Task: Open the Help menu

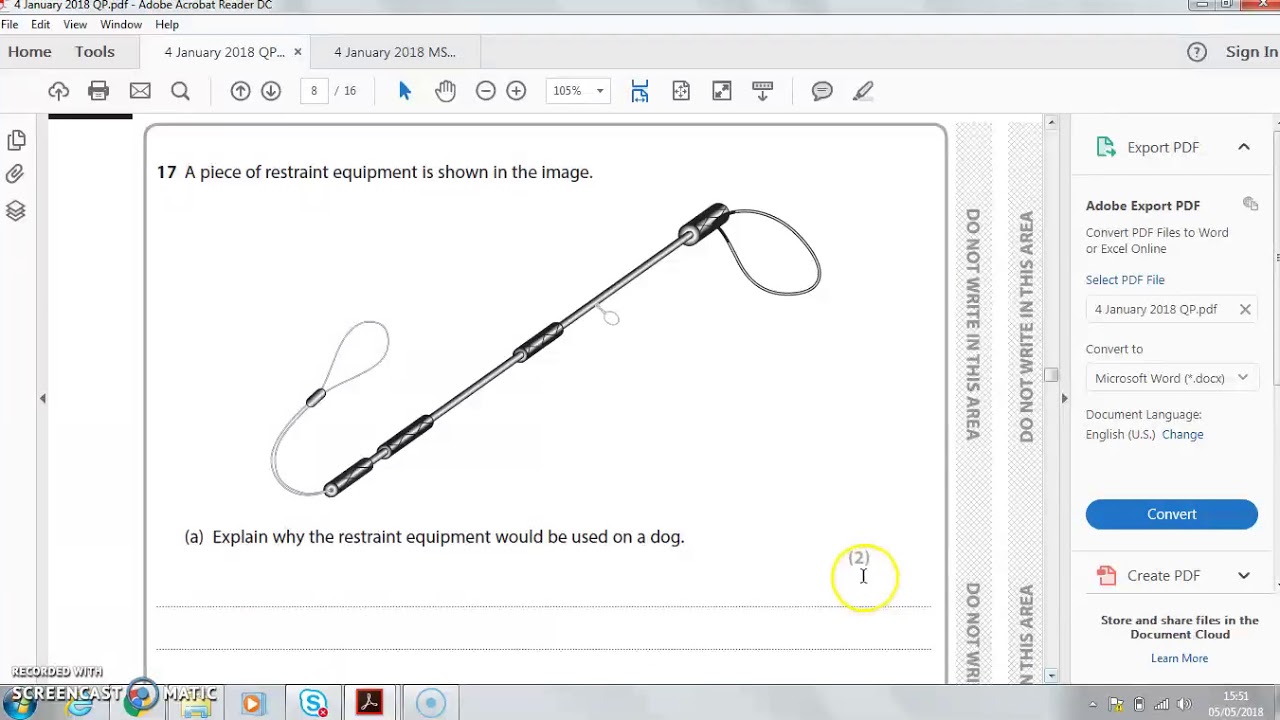Action: [x=167, y=24]
